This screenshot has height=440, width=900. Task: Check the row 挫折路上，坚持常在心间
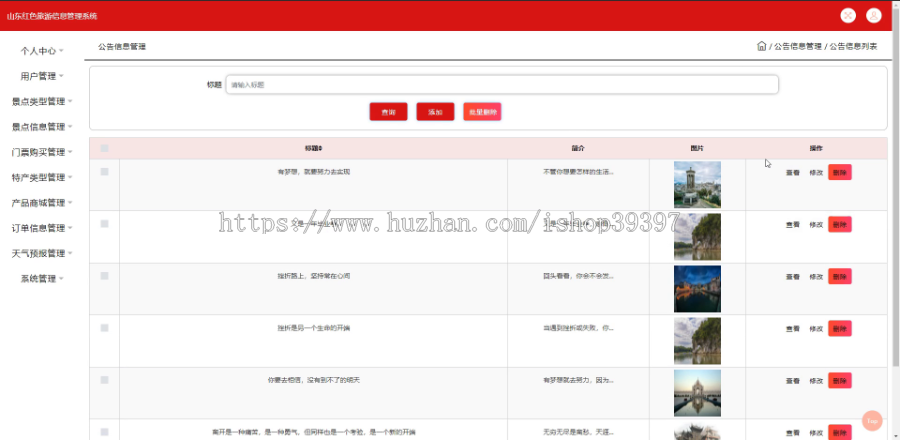click(x=104, y=276)
